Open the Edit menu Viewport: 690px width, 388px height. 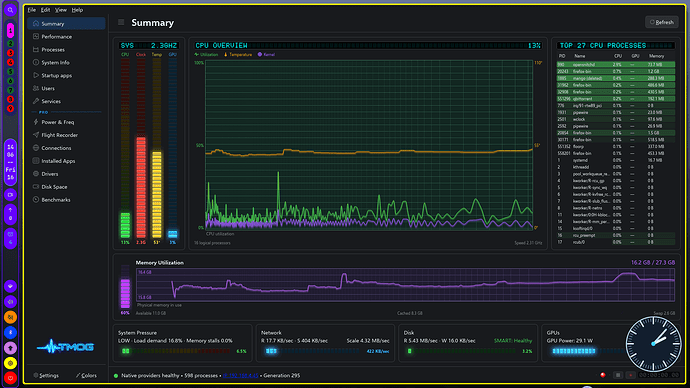45,10
